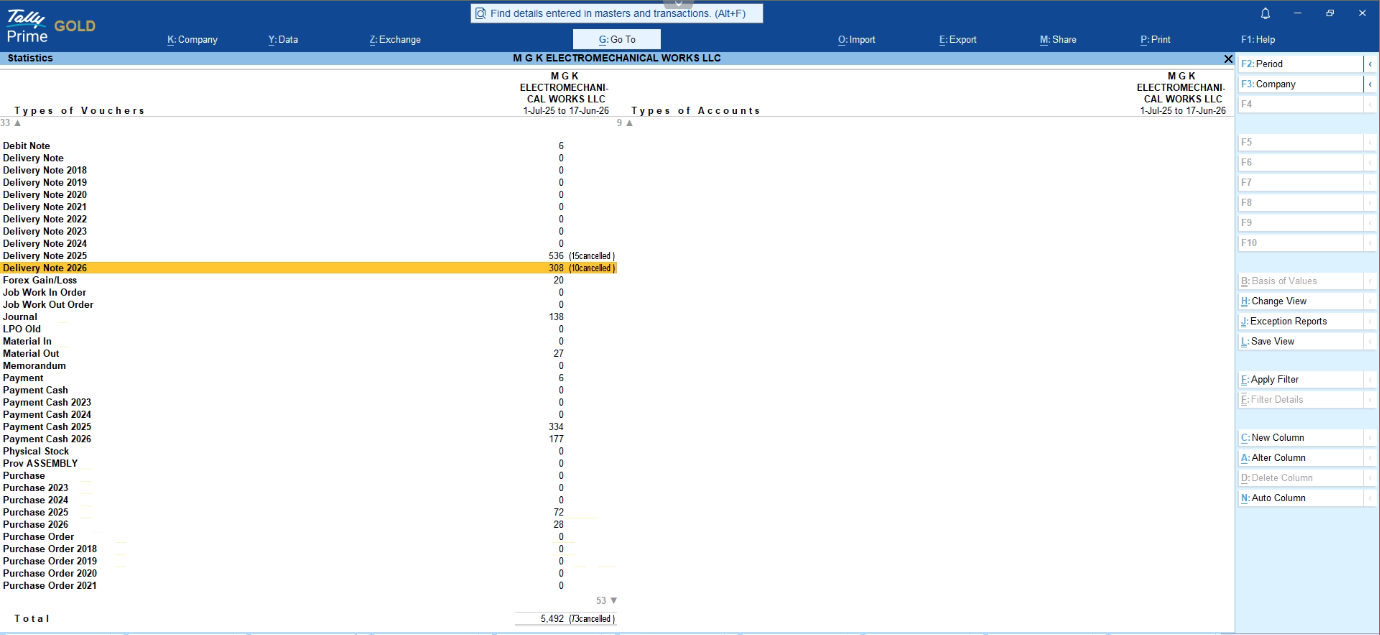Click the 536 count for Delivery Note 2025
This screenshot has height=635, width=1380.
(556, 256)
